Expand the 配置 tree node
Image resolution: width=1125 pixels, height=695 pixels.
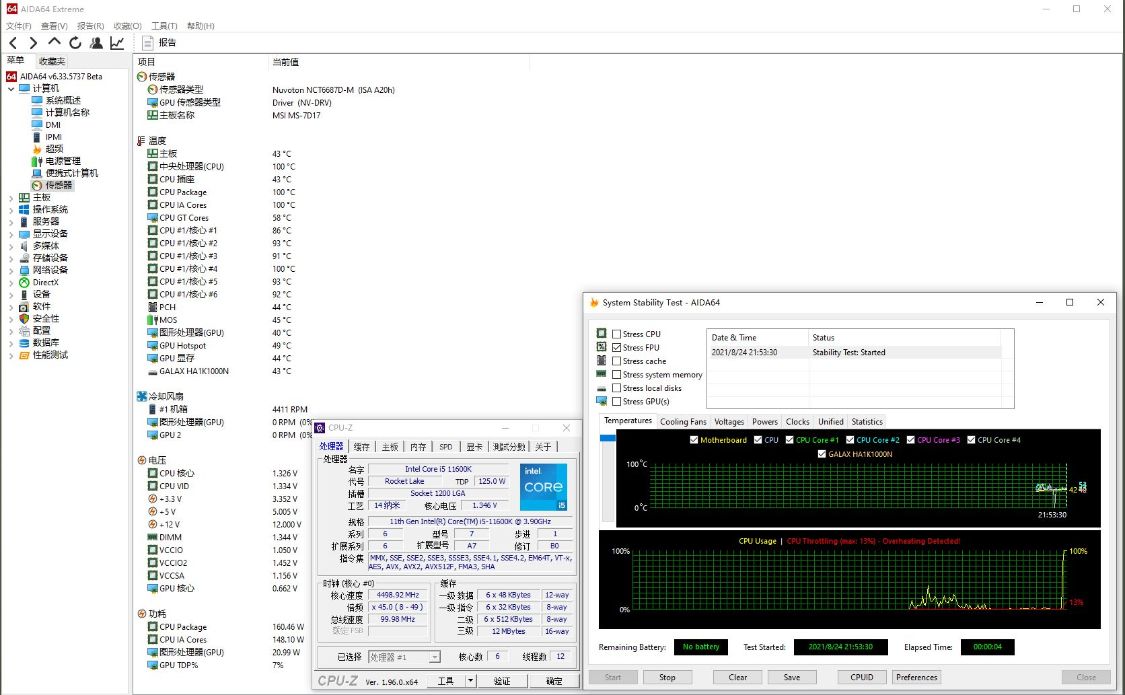pyautogui.click(x=11, y=331)
